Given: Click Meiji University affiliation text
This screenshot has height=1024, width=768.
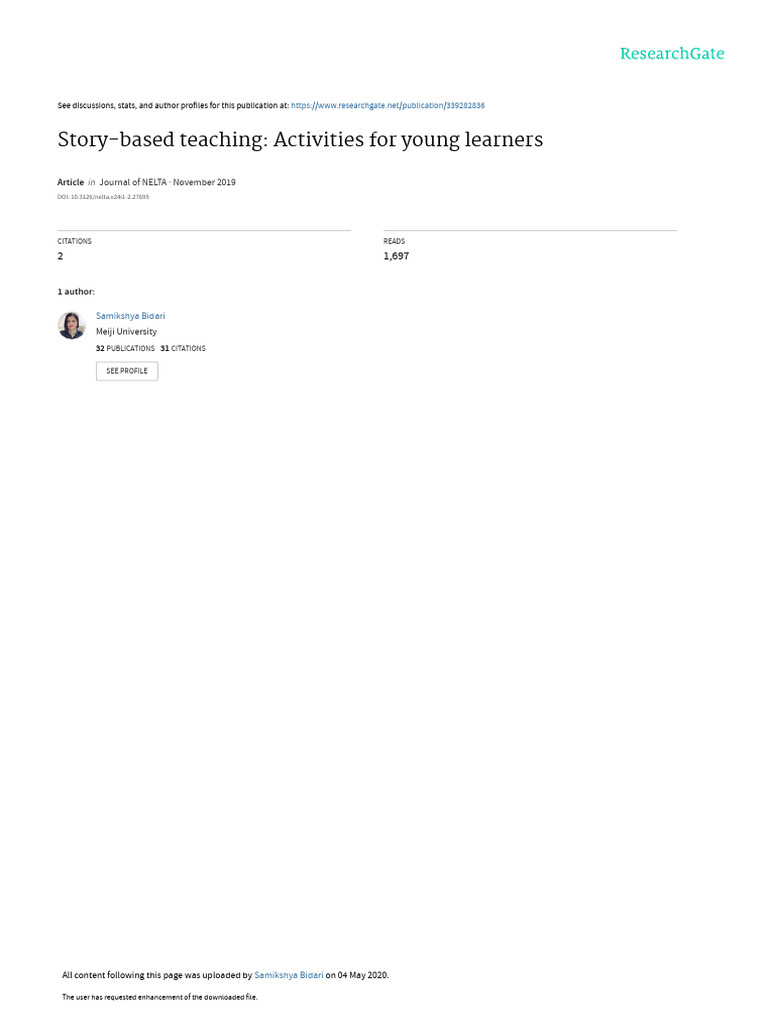Looking at the screenshot, I should 126,332.
